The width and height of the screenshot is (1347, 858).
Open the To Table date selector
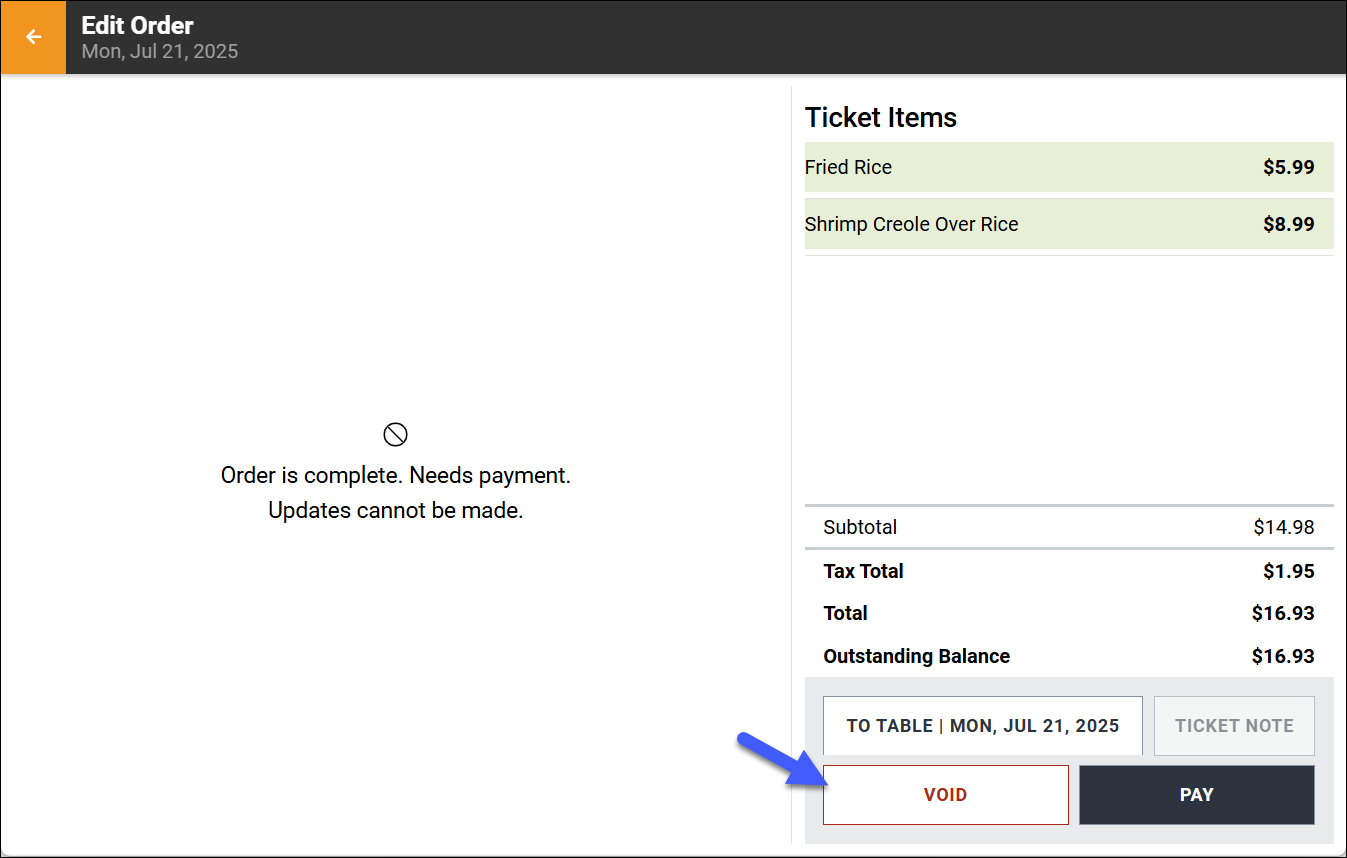(x=982, y=726)
